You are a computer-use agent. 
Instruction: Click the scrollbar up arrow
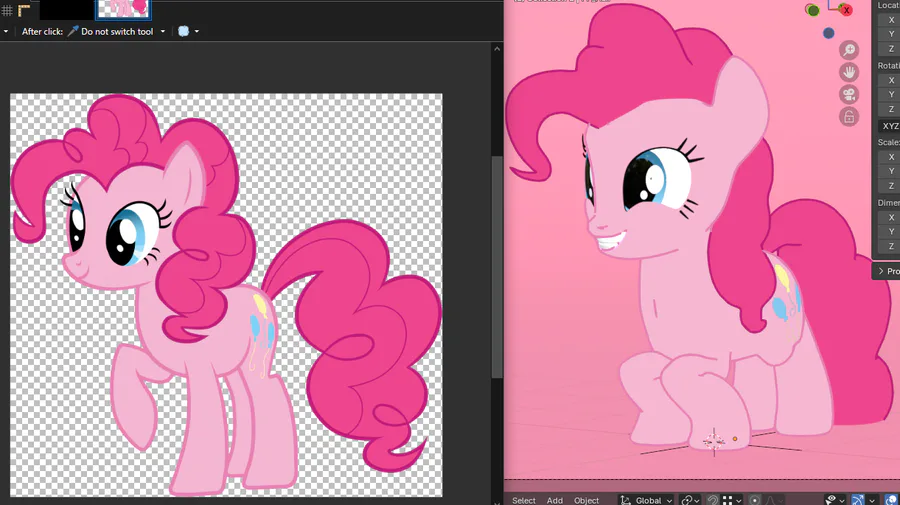click(497, 49)
